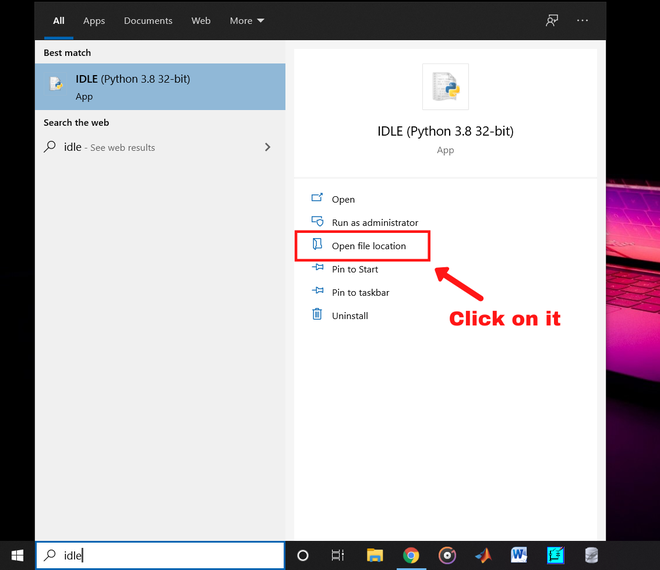
Task: Choose Run as administrator action
Action: point(375,223)
